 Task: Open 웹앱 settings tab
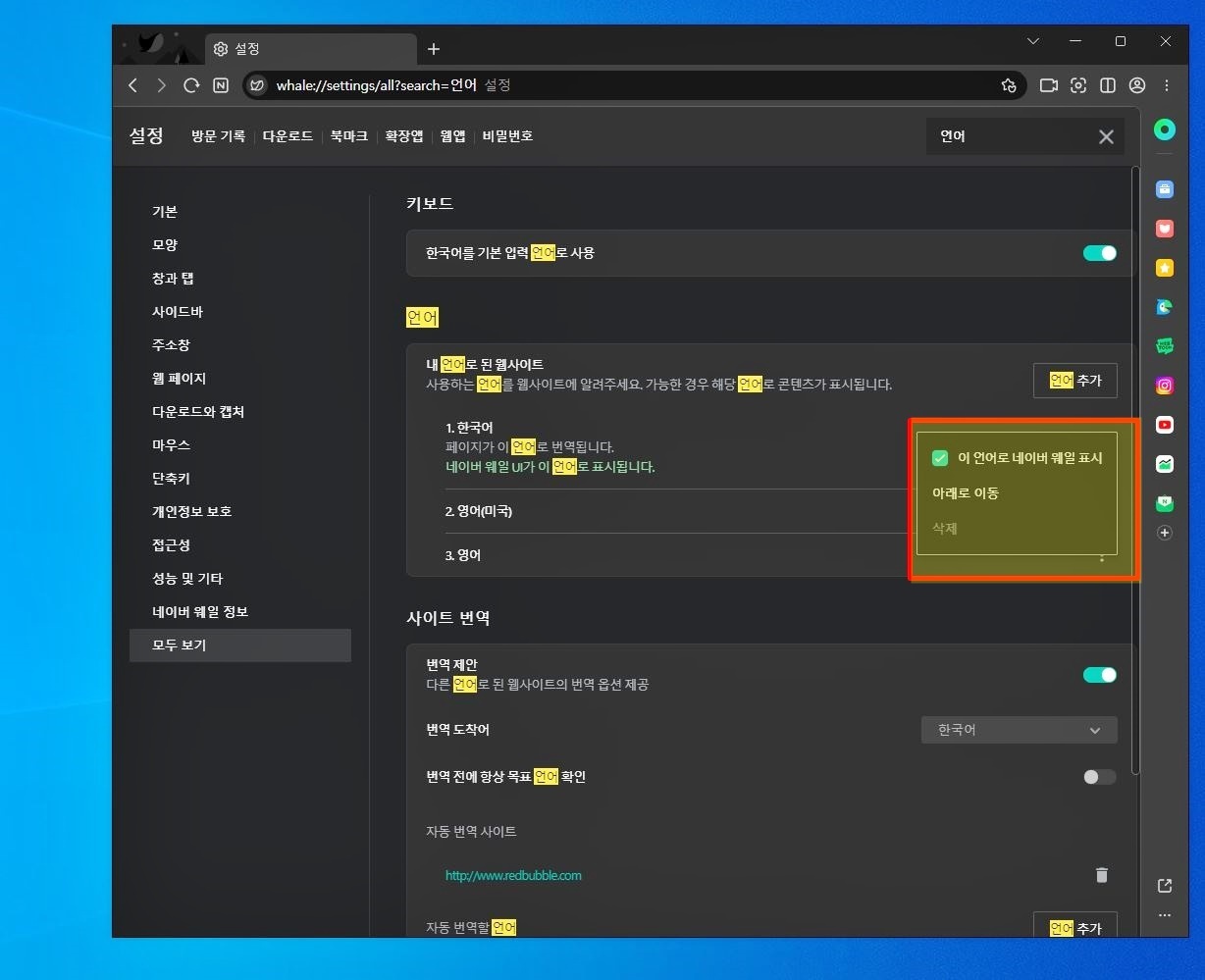[x=452, y=136]
